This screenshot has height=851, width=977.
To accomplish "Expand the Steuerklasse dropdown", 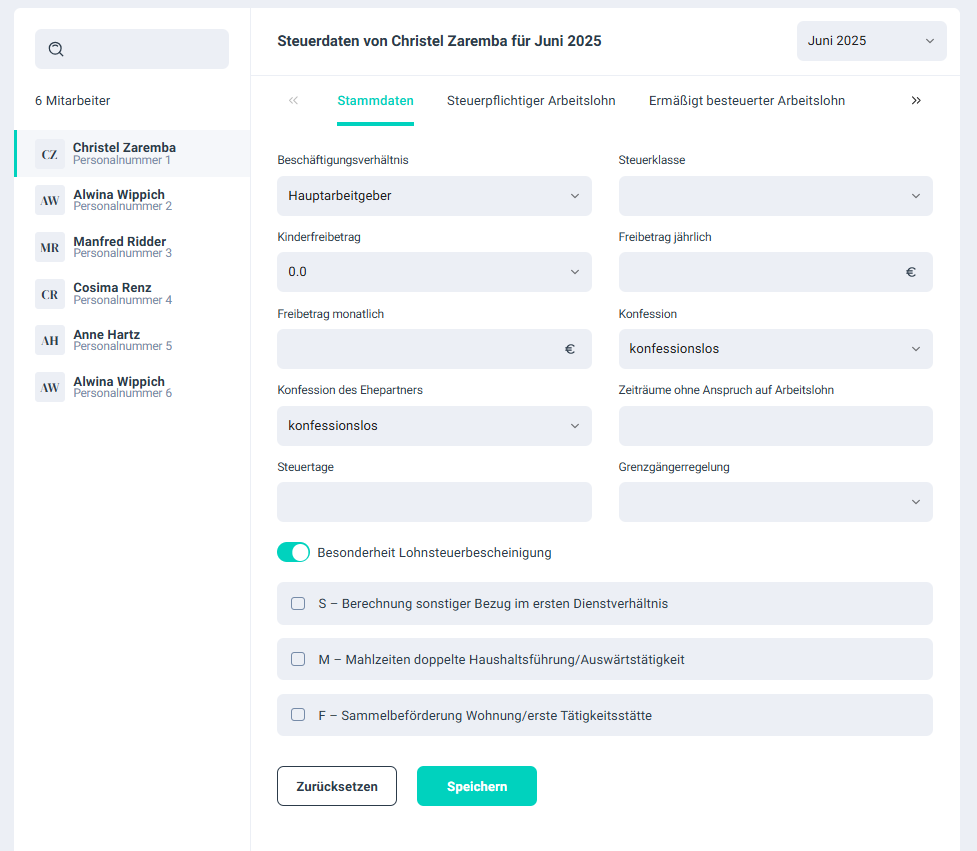I will coord(775,196).
